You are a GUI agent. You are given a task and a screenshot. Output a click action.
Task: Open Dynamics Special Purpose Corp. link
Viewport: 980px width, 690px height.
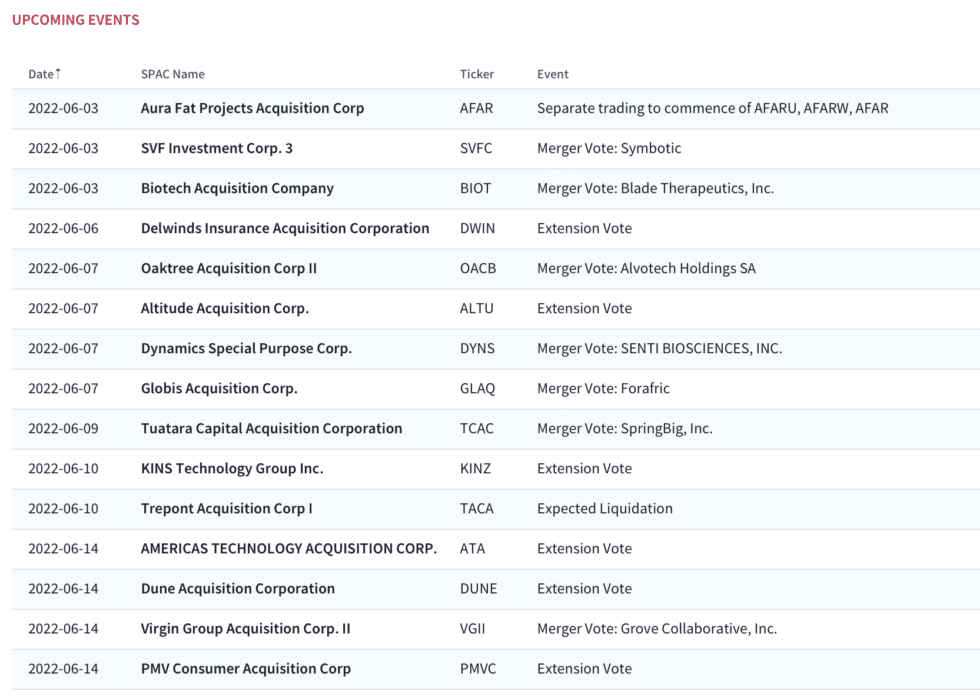click(x=246, y=348)
